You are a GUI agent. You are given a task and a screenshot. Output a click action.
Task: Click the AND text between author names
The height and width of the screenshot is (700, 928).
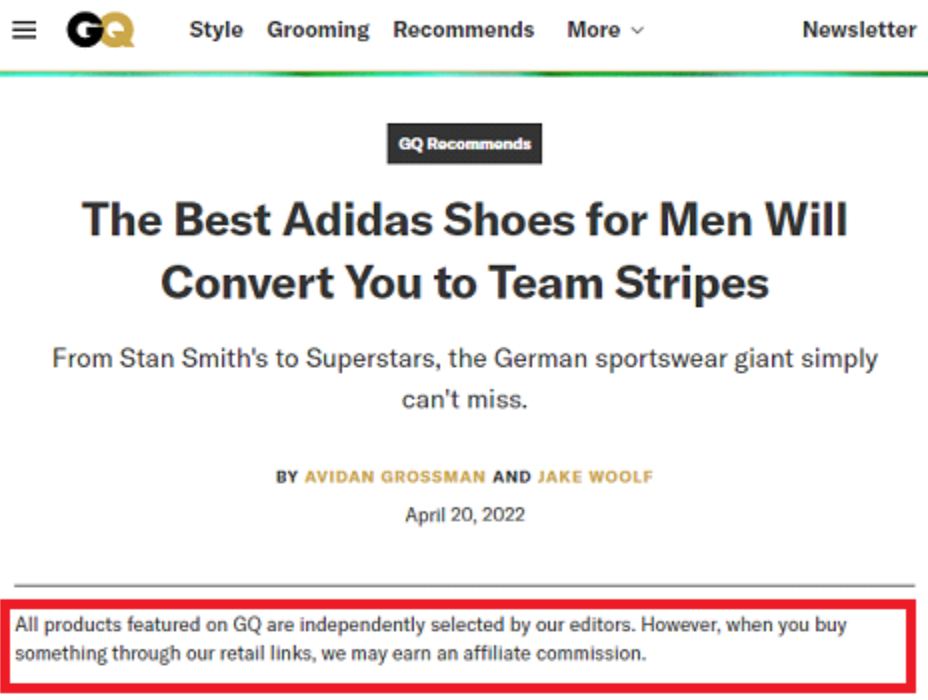(x=511, y=477)
